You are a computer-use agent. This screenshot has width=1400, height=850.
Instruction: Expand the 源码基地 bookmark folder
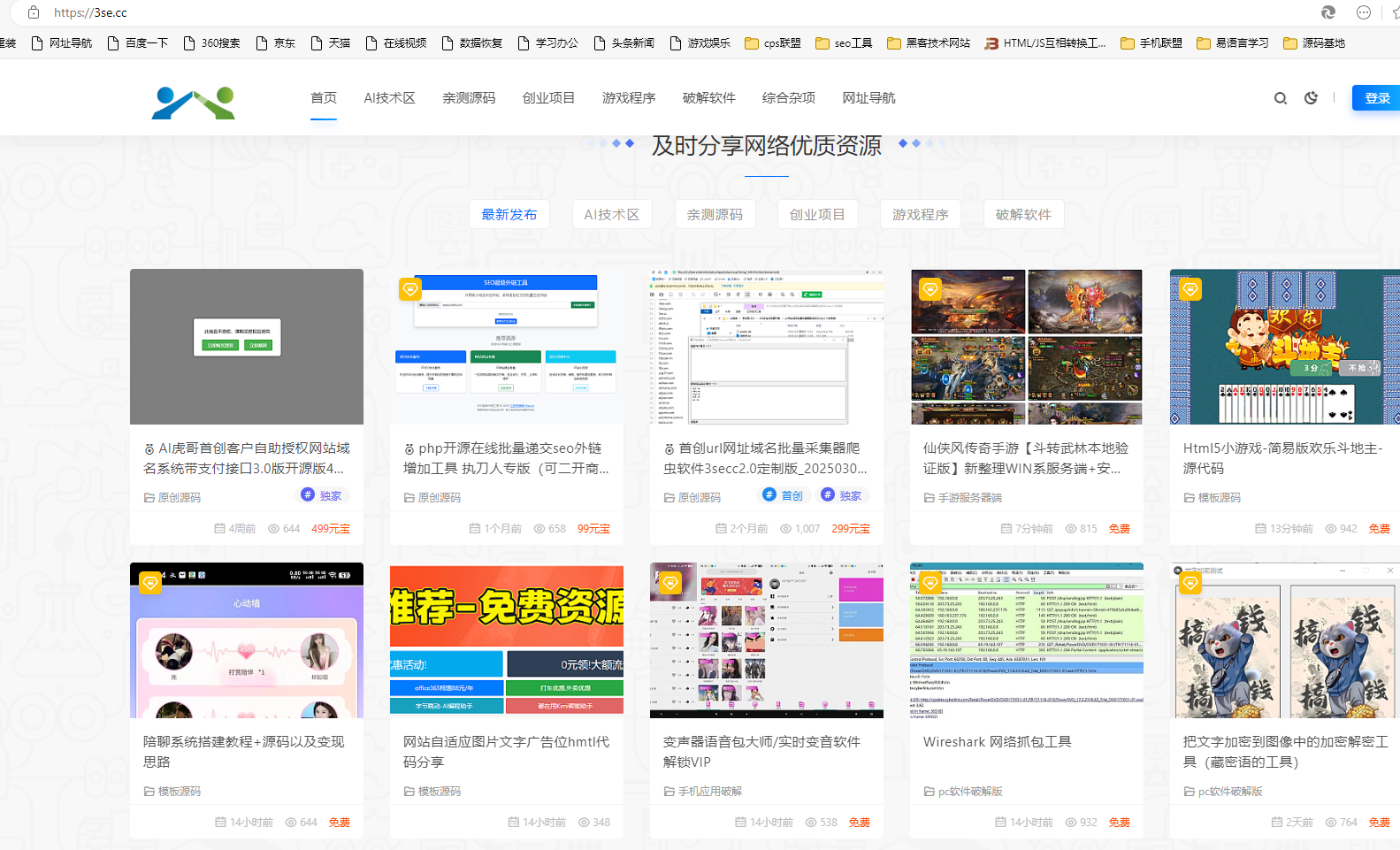1313,42
